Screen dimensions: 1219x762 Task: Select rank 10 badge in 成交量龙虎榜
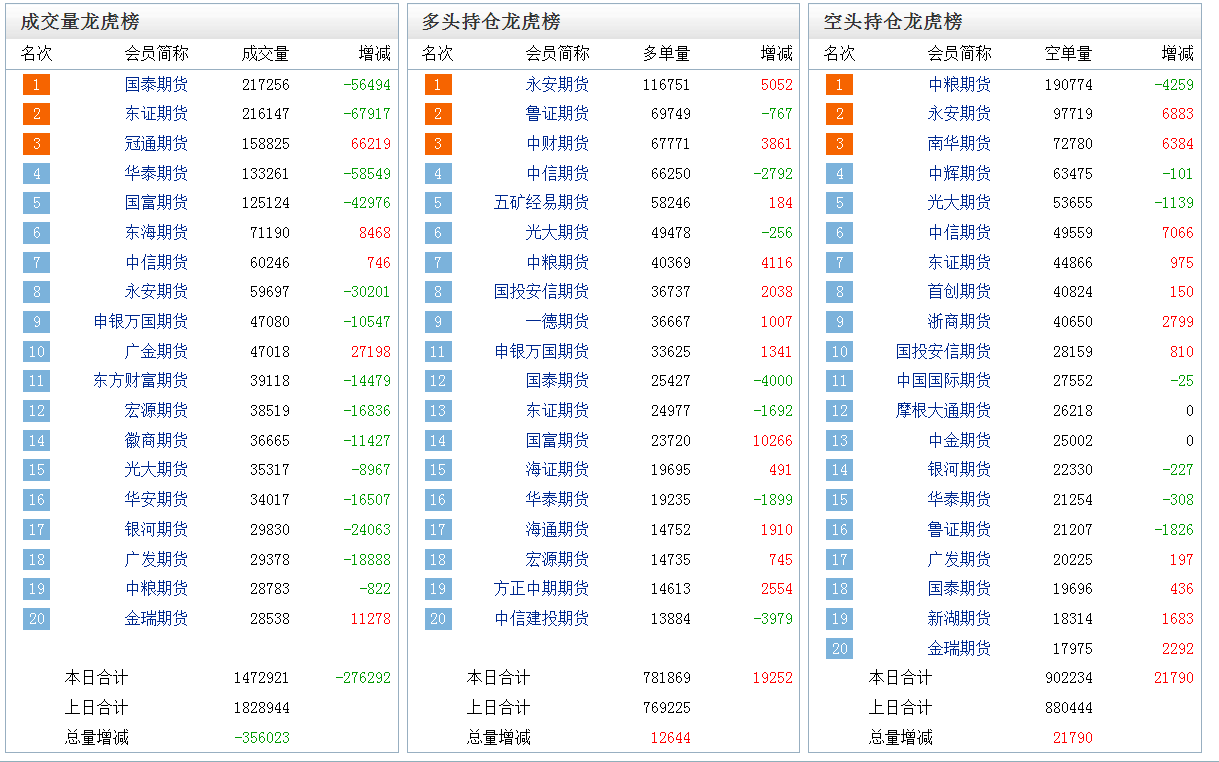point(36,352)
